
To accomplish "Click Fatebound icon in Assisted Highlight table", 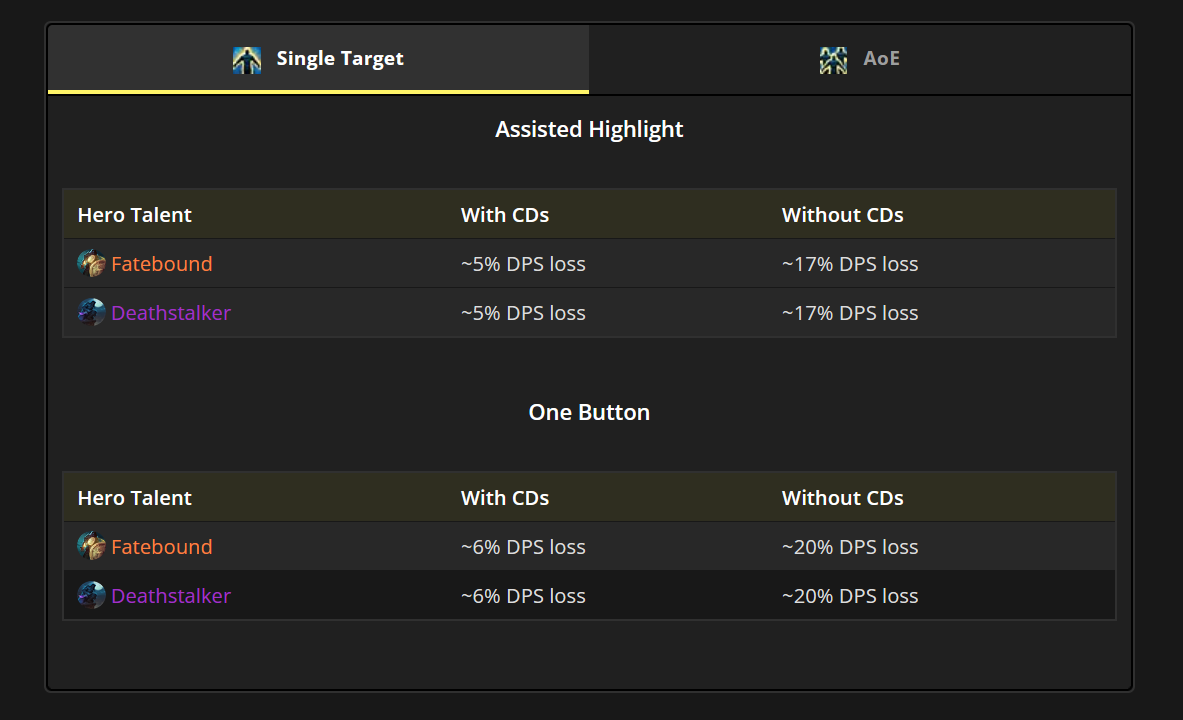I will [92, 264].
